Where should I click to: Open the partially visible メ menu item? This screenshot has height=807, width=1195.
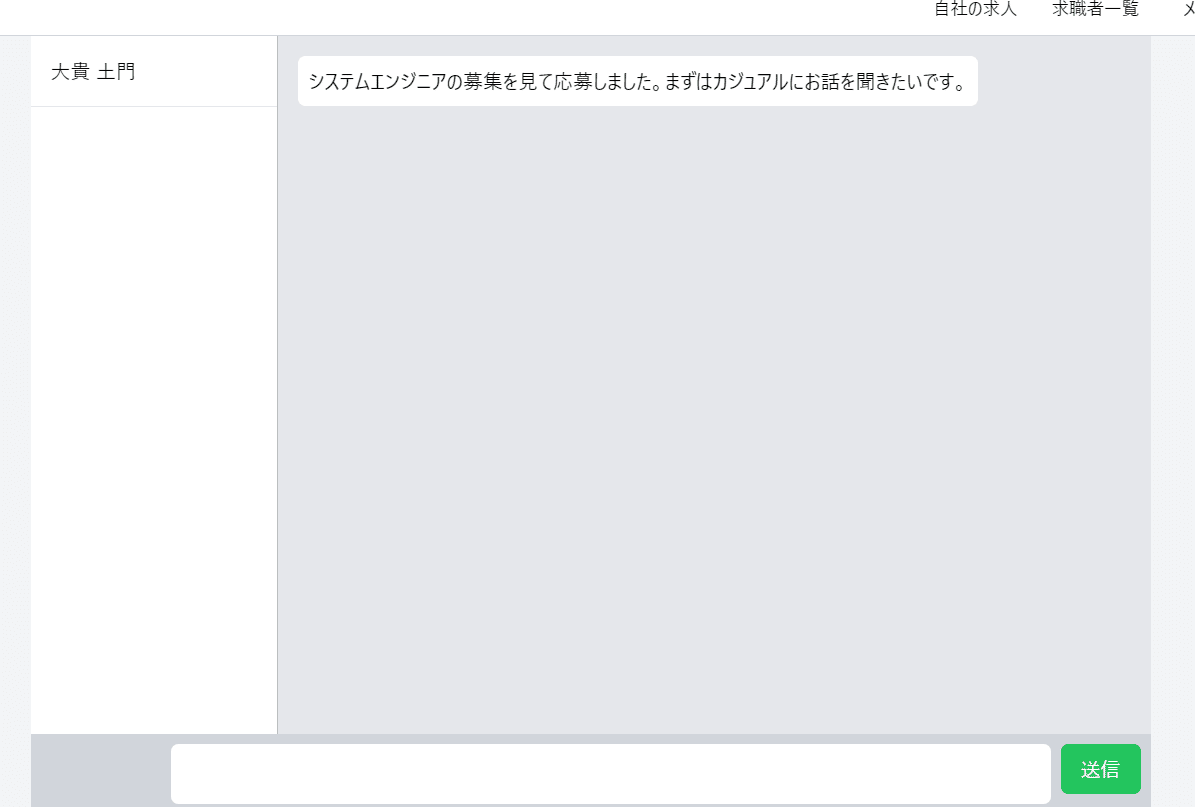1189,8
